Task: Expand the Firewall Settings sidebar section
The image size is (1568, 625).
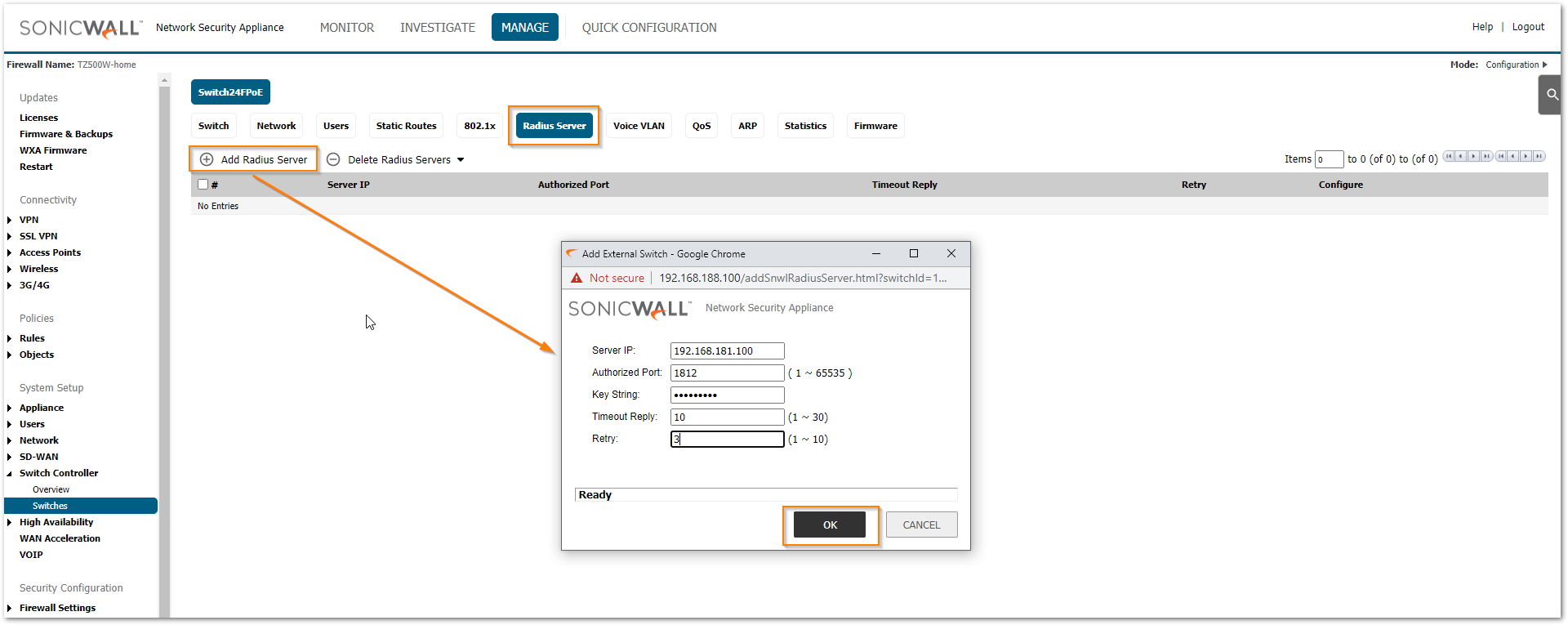Action: click(9, 608)
